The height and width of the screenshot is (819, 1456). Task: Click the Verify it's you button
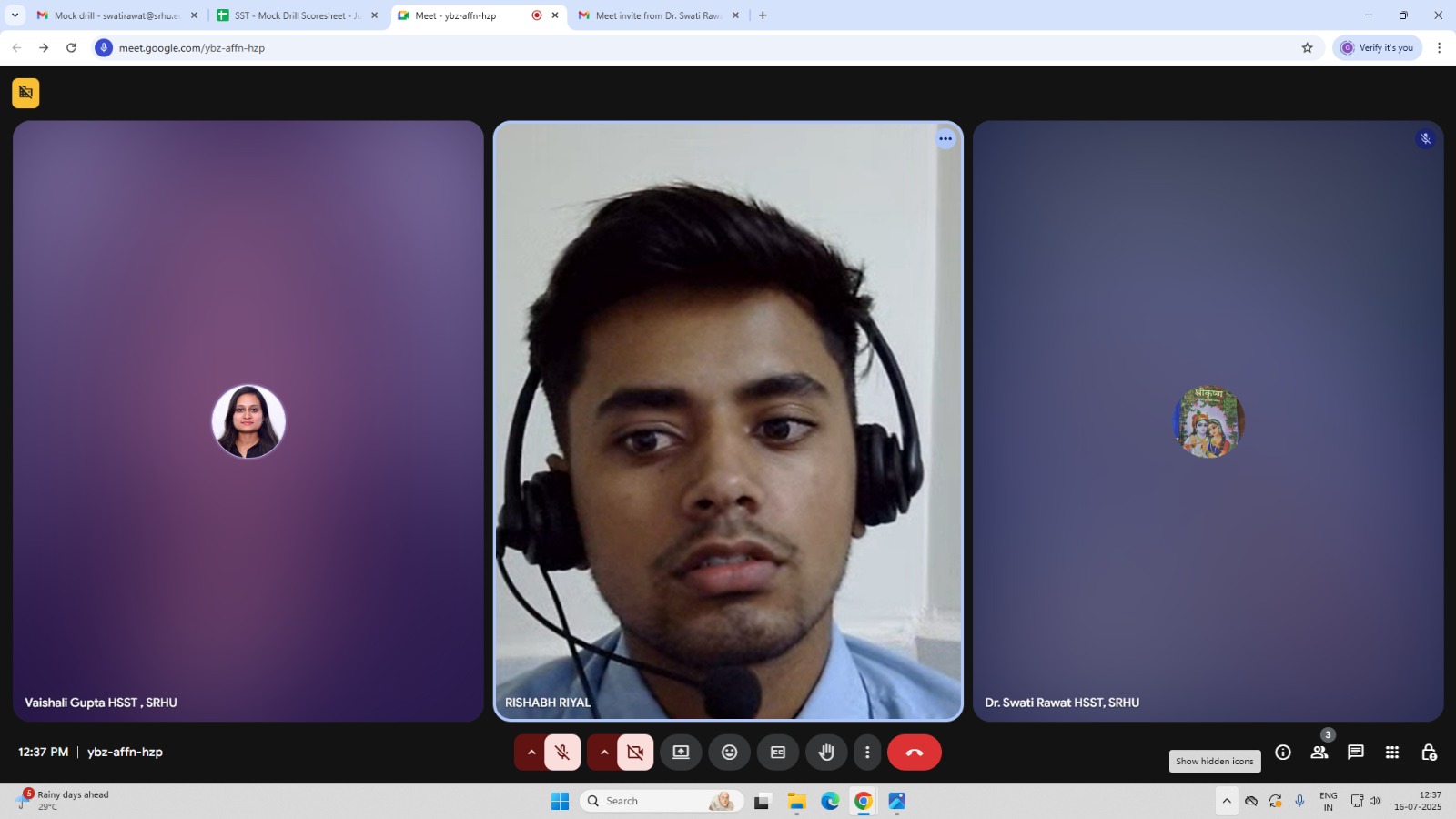pyautogui.click(x=1377, y=47)
